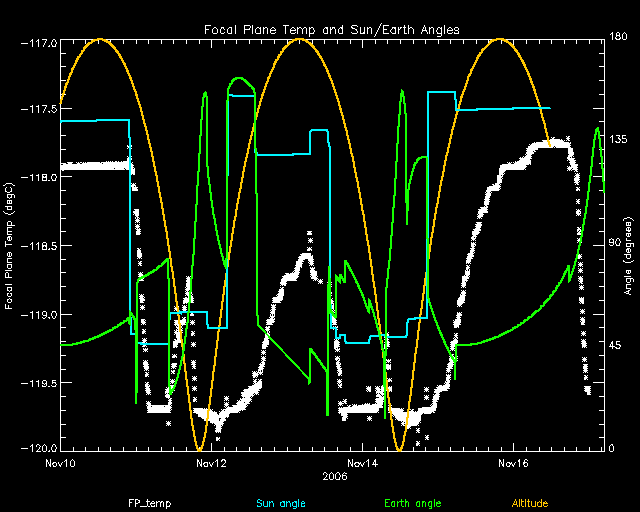The width and height of the screenshot is (640, 512).
Task: Select the green 'Earth angle' legend label
Action: pos(412,503)
